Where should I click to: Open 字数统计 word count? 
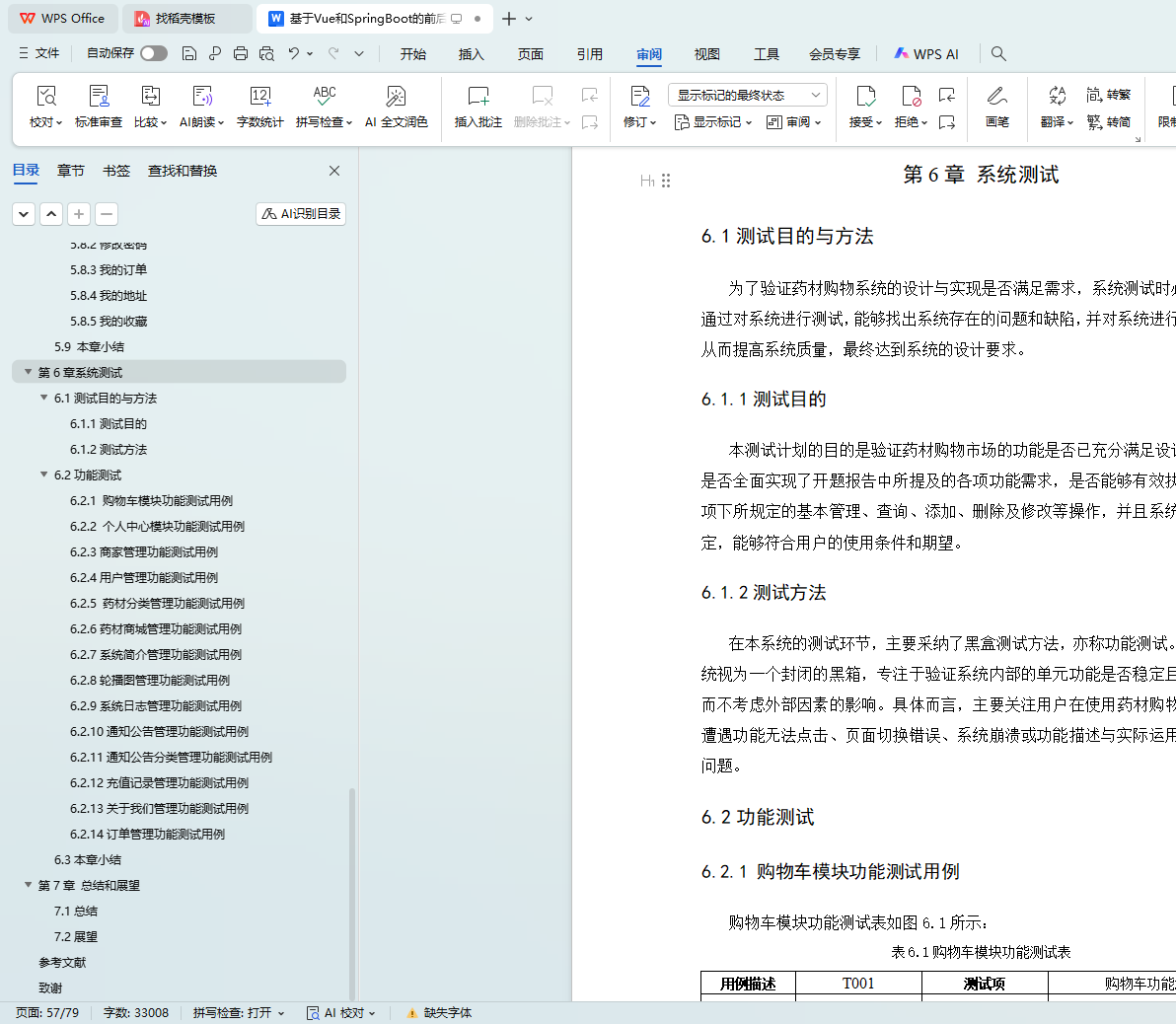(x=260, y=107)
